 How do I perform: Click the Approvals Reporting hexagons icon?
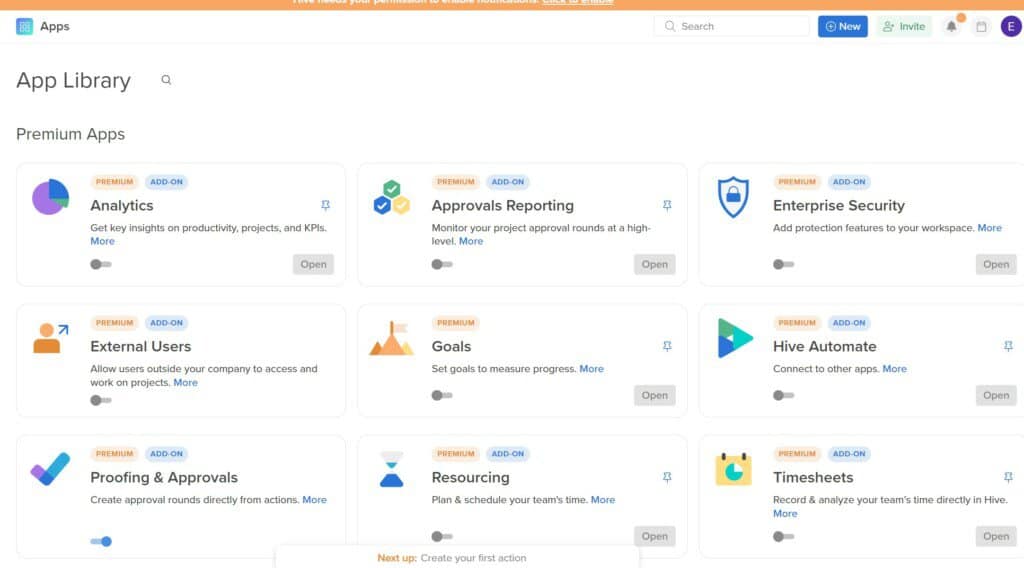pyautogui.click(x=392, y=197)
